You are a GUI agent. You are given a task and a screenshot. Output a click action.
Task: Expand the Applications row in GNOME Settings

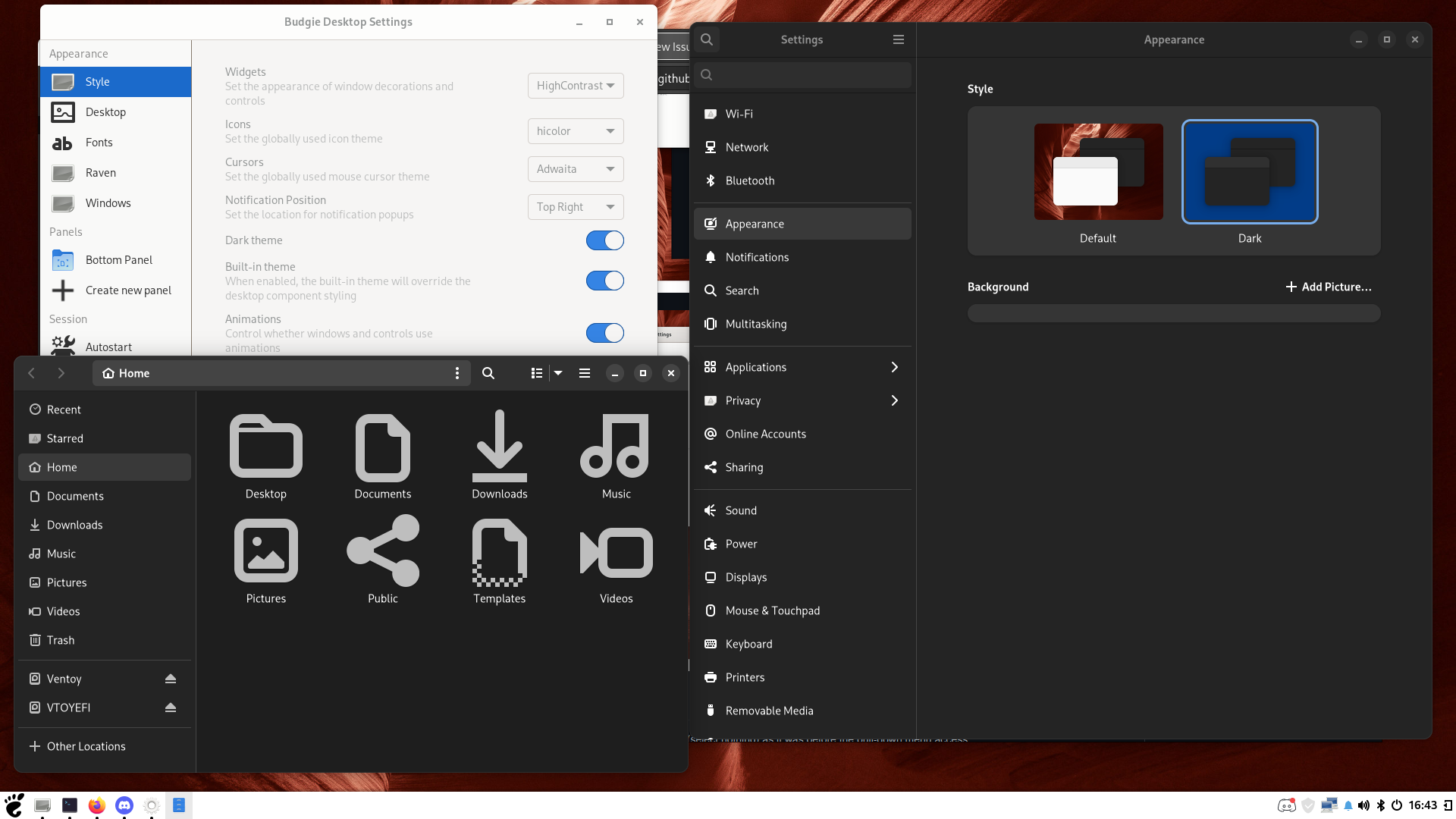[802, 366]
